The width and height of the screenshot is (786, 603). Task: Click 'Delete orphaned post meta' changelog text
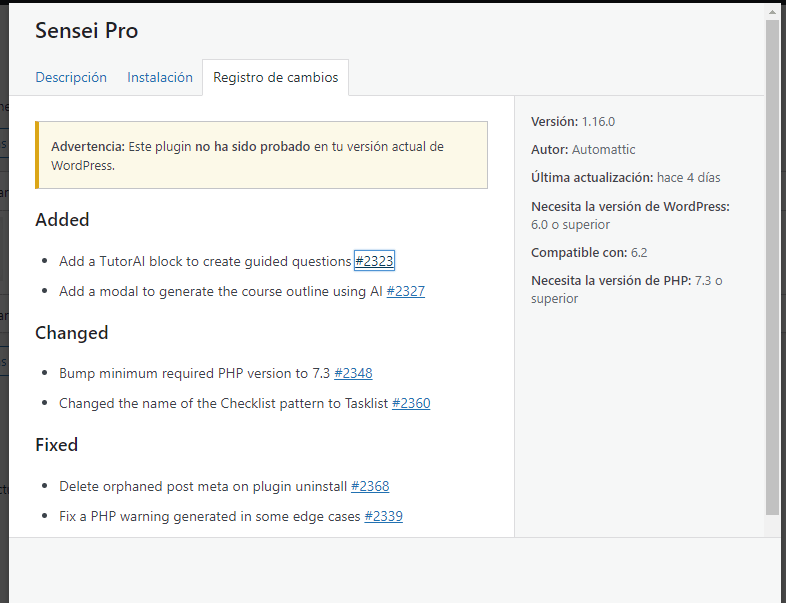tap(203, 486)
